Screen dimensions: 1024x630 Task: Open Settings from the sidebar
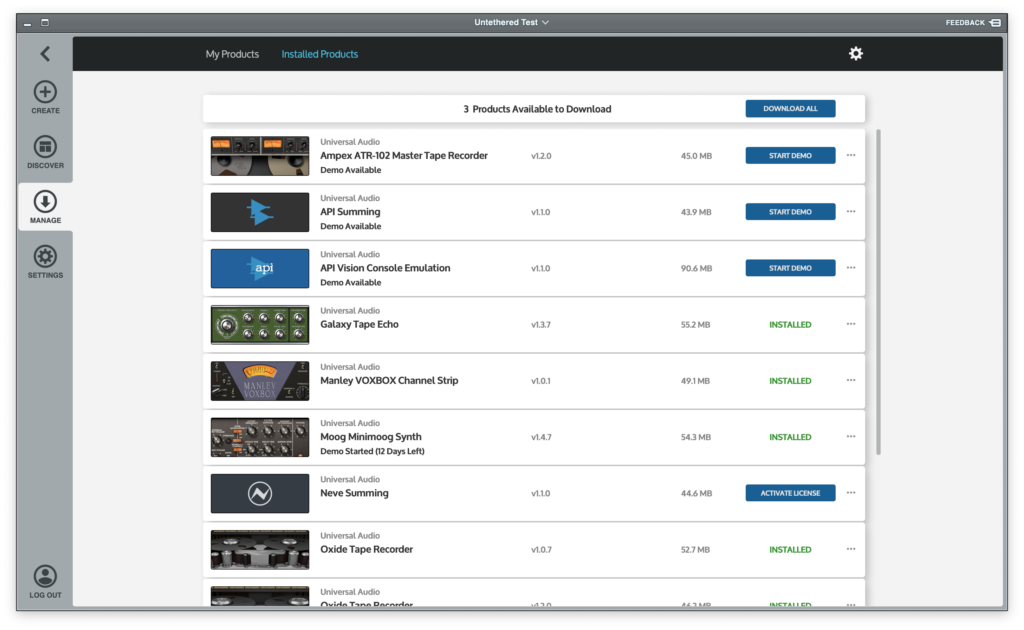pos(45,257)
